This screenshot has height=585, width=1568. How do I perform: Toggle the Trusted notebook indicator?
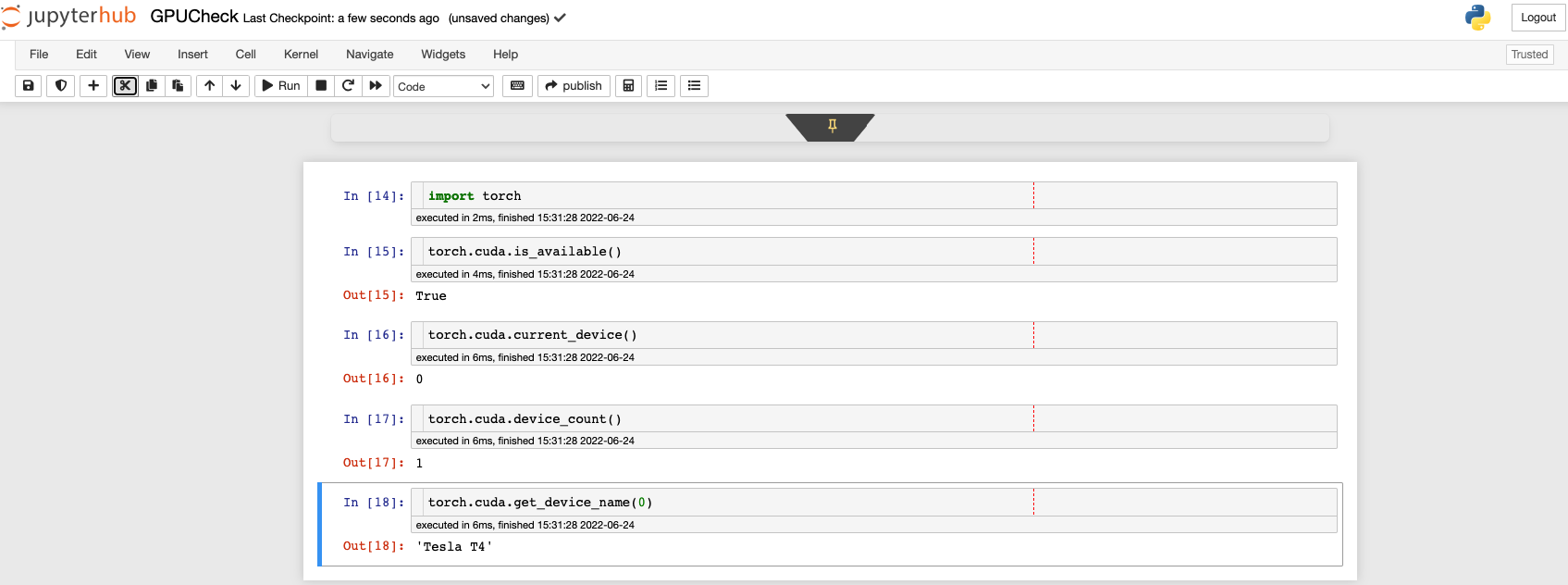click(x=1529, y=55)
